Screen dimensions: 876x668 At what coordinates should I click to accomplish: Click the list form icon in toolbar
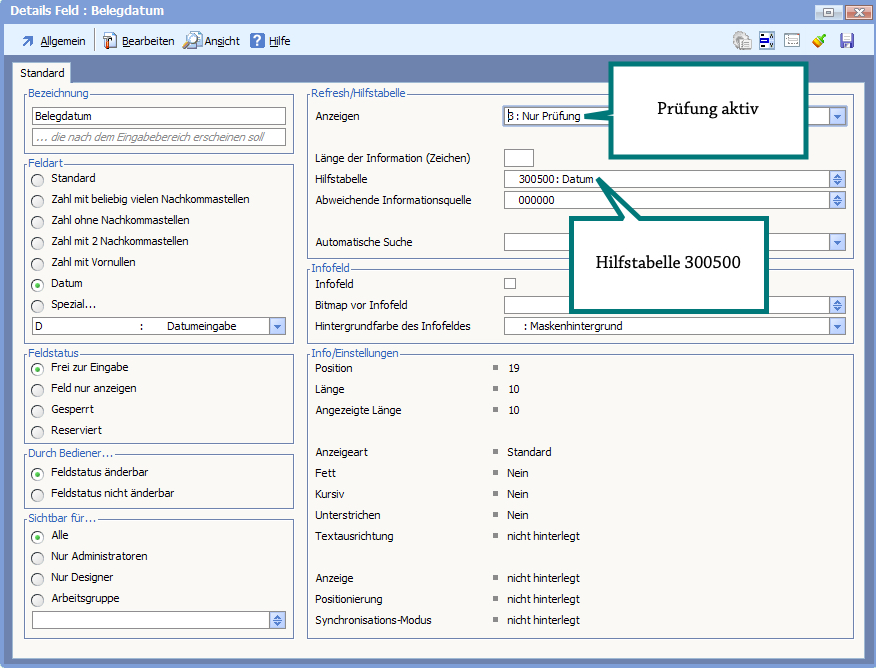click(792, 41)
